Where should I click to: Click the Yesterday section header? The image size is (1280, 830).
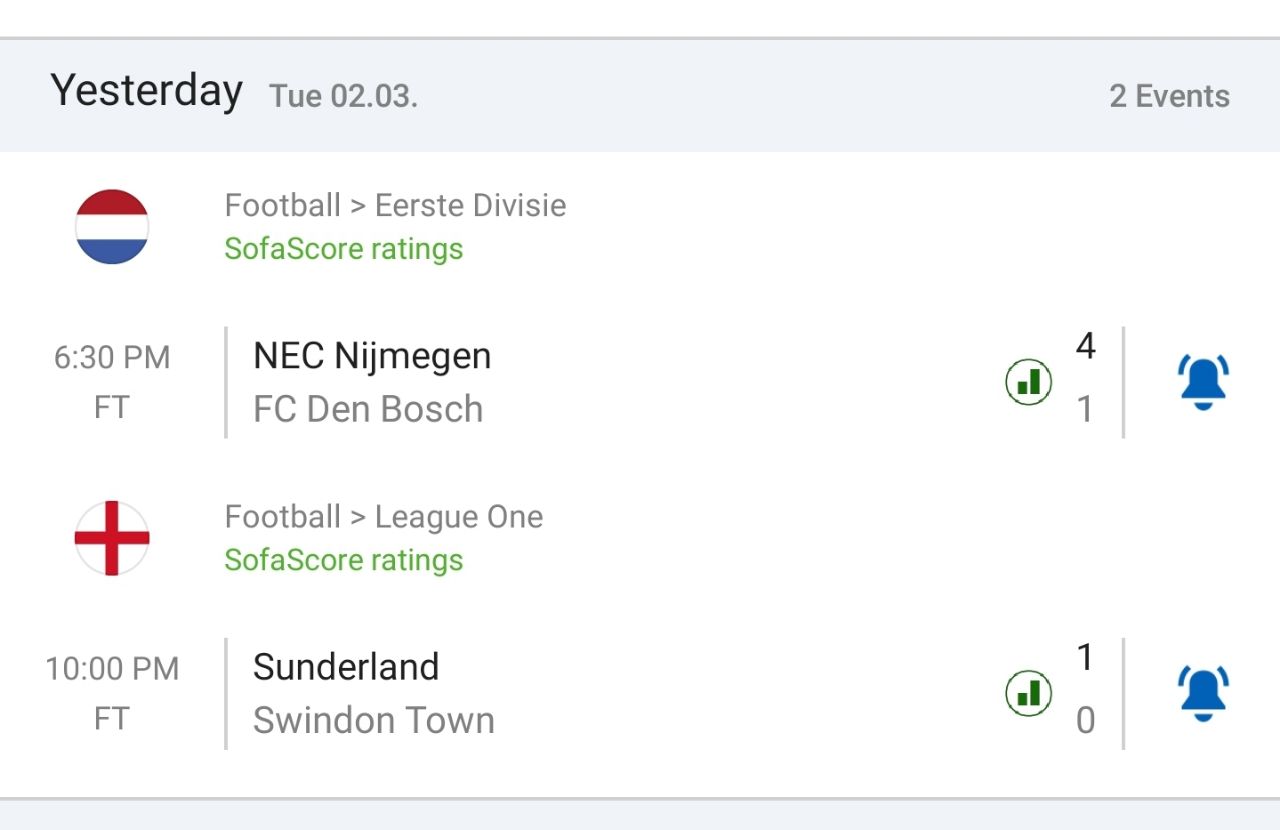147,91
